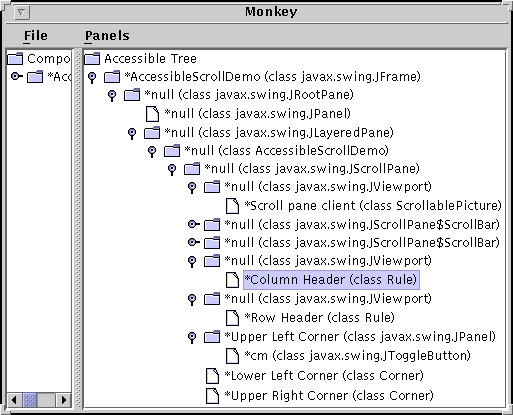Select the Compo root label in left panel

pyautogui.click(x=49, y=59)
